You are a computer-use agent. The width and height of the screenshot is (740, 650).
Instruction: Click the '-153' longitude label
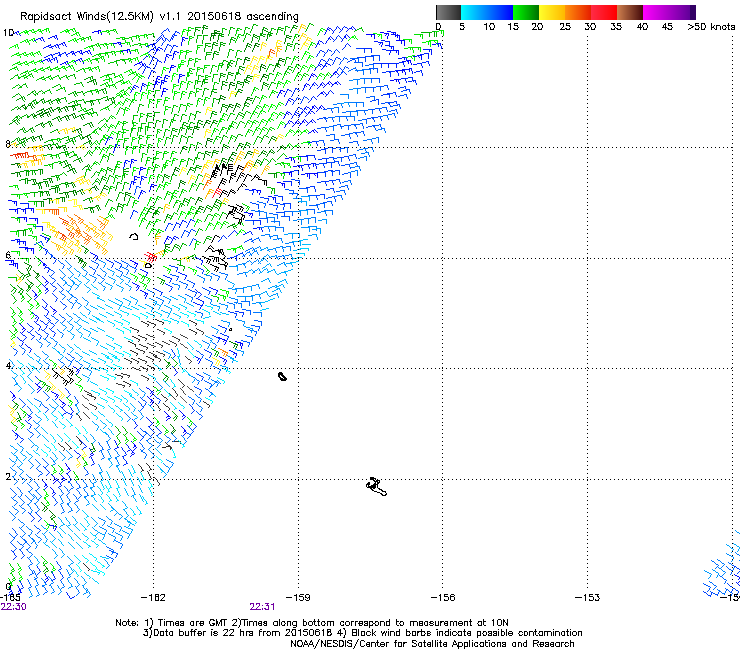(x=587, y=598)
